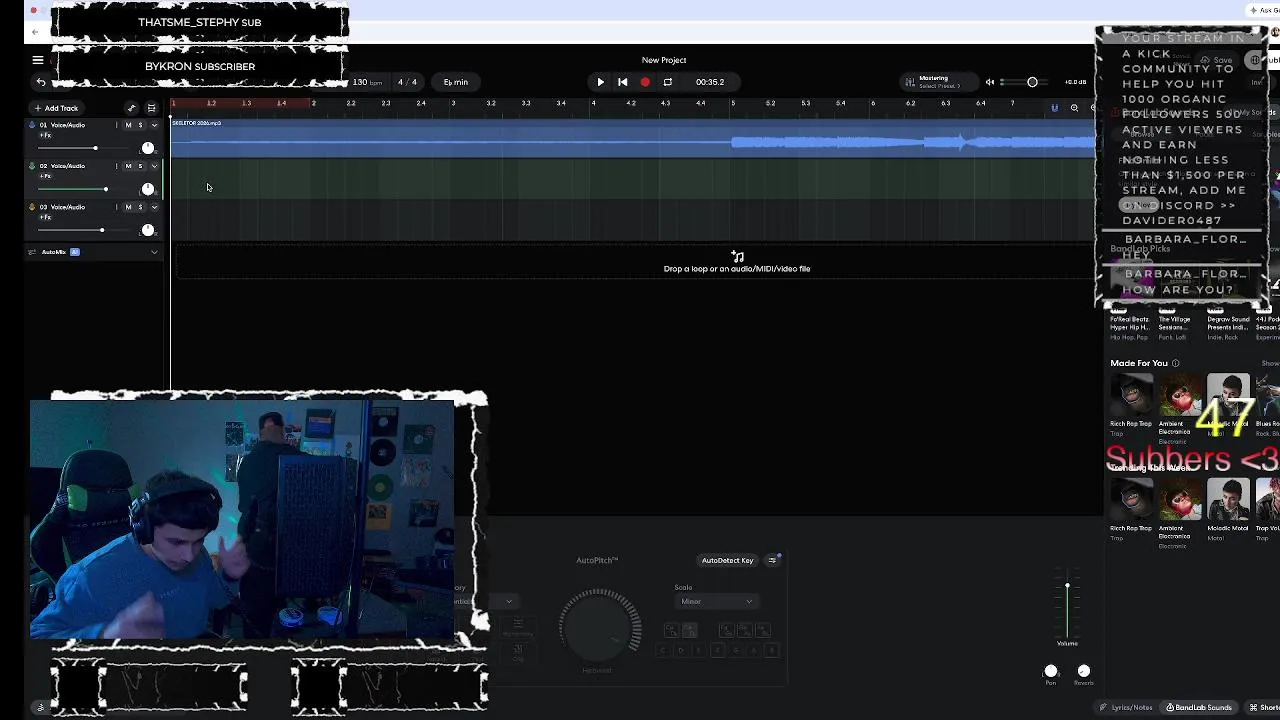Viewport: 1280px width, 720px height.
Task: Click AutoDetect Key button
Action: 727,560
